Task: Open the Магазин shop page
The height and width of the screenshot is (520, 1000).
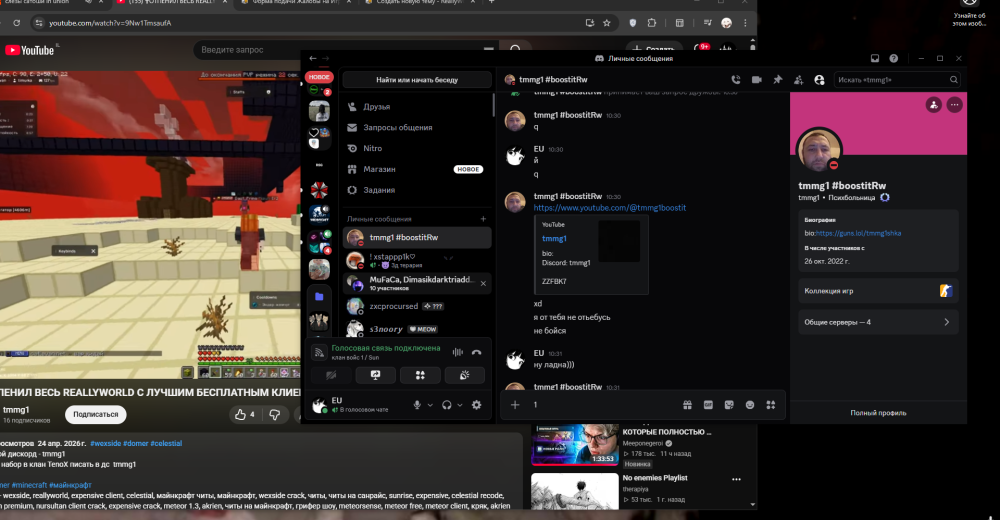Action: pos(417,169)
